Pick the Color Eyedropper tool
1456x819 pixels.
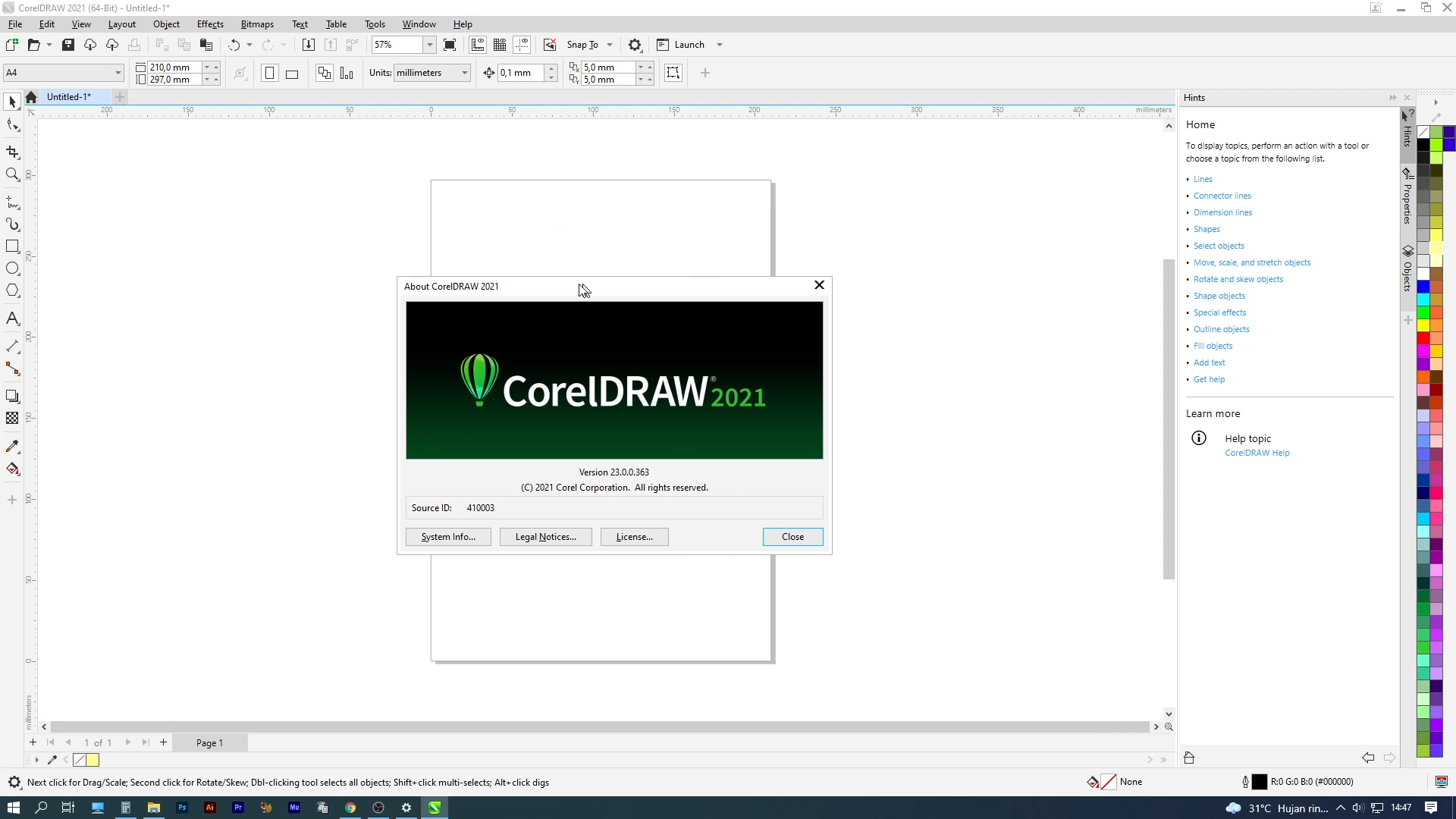click(x=12, y=446)
